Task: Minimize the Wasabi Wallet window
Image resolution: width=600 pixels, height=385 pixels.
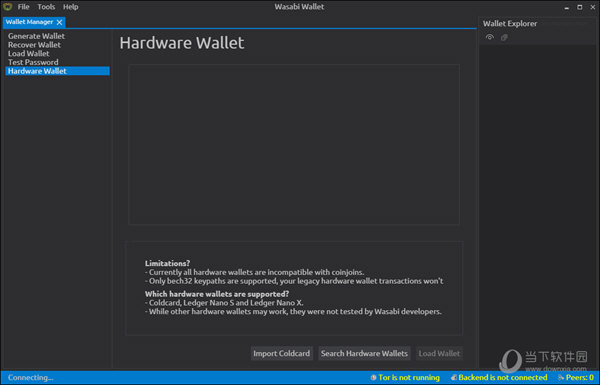Action: [x=567, y=7]
